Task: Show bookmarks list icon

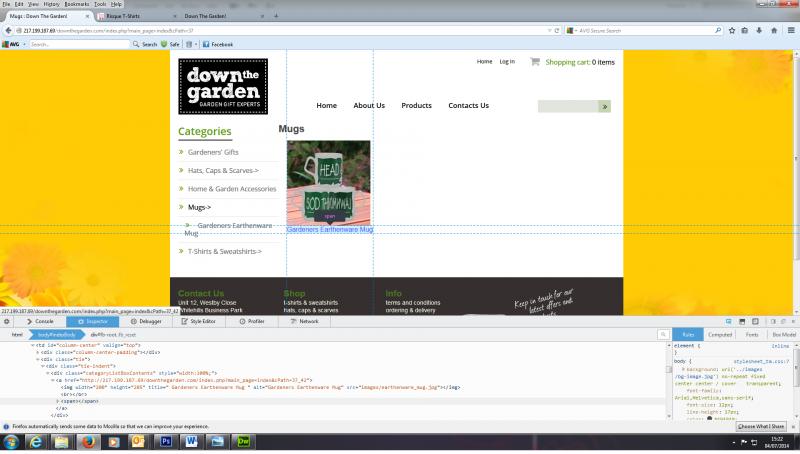Action: pyautogui.click(x=745, y=31)
